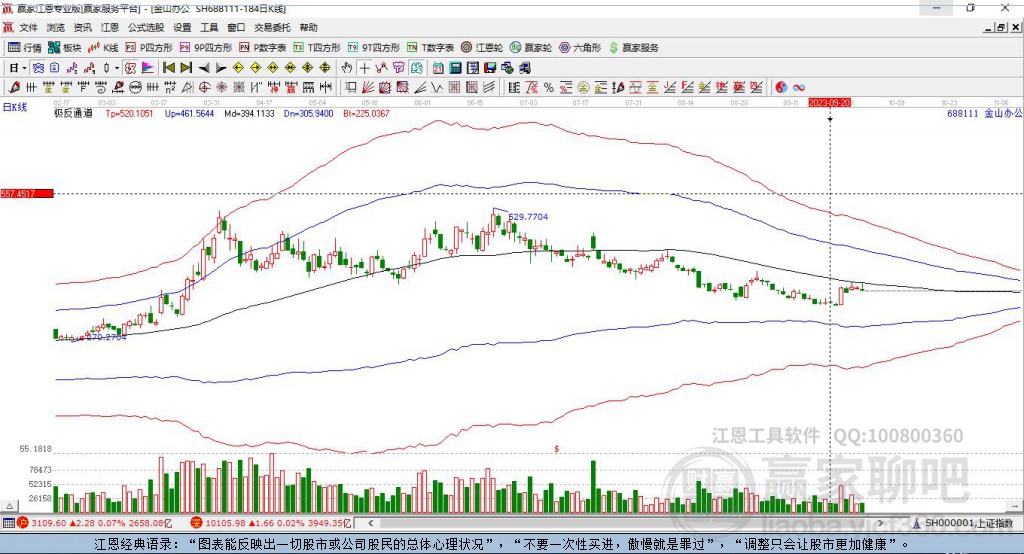Move chart left using the black left arrow

tap(204, 68)
